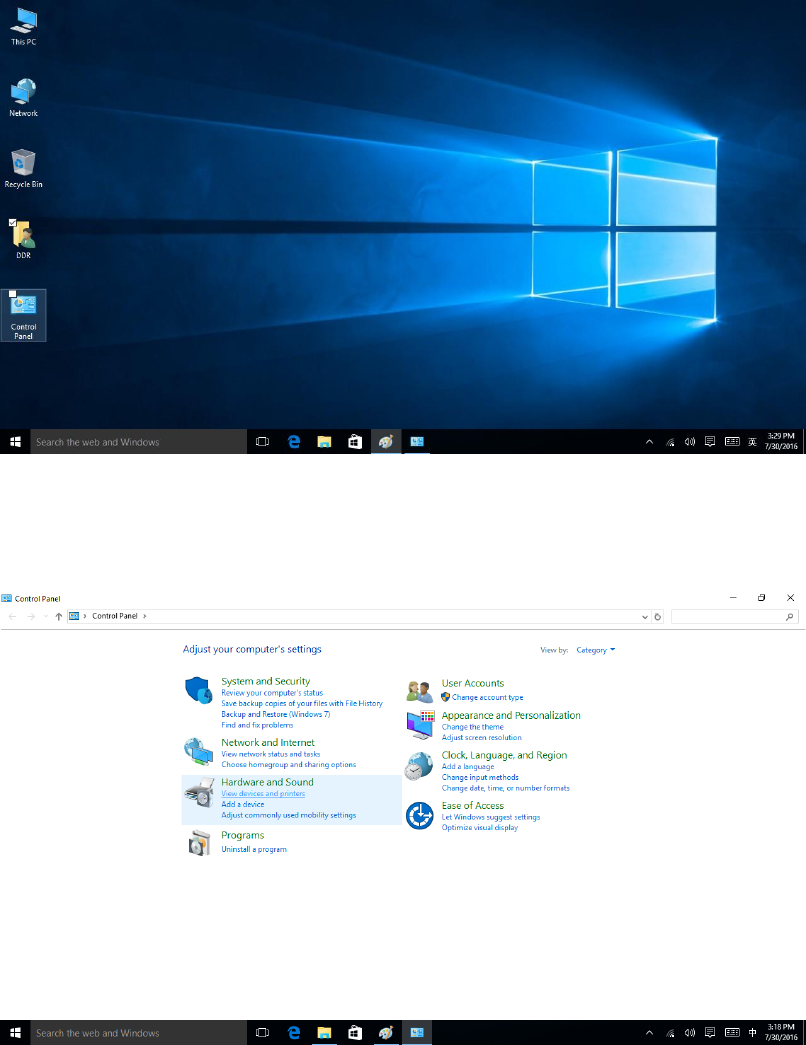This screenshot has height=1045, width=806.
Task: Open network status icon on the 3:18 PM taskbar
Action: click(670, 1032)
